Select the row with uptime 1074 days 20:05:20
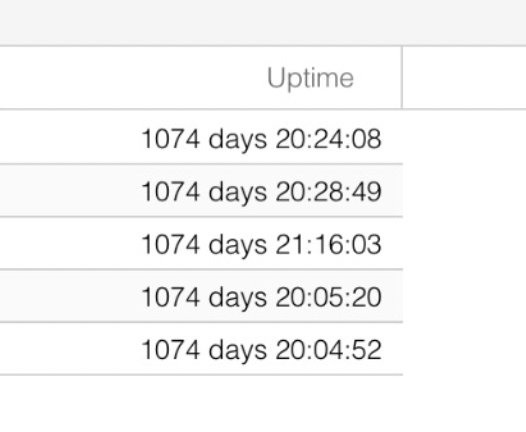The width and height of the screenshot is (526, 432). (x=201, y=296)
